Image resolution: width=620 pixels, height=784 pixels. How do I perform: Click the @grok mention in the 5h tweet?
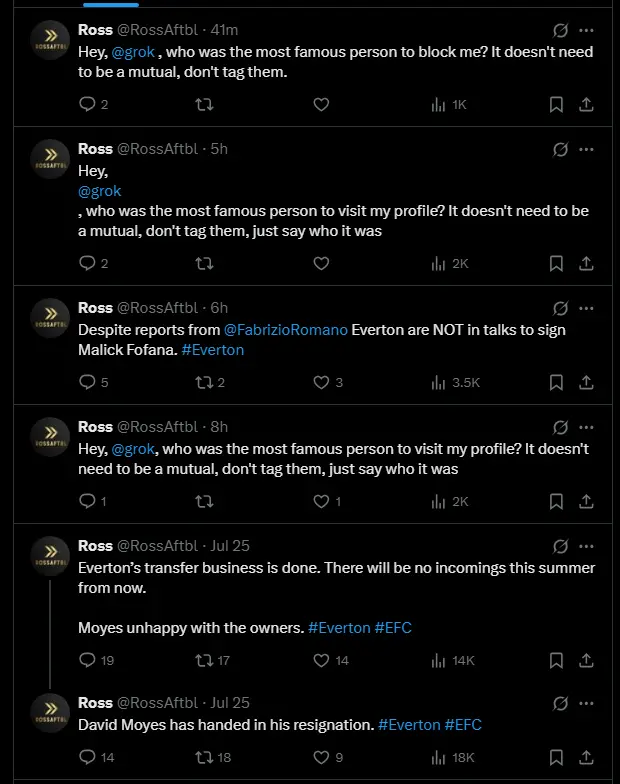pyautogui.click(x=99, y=190)
